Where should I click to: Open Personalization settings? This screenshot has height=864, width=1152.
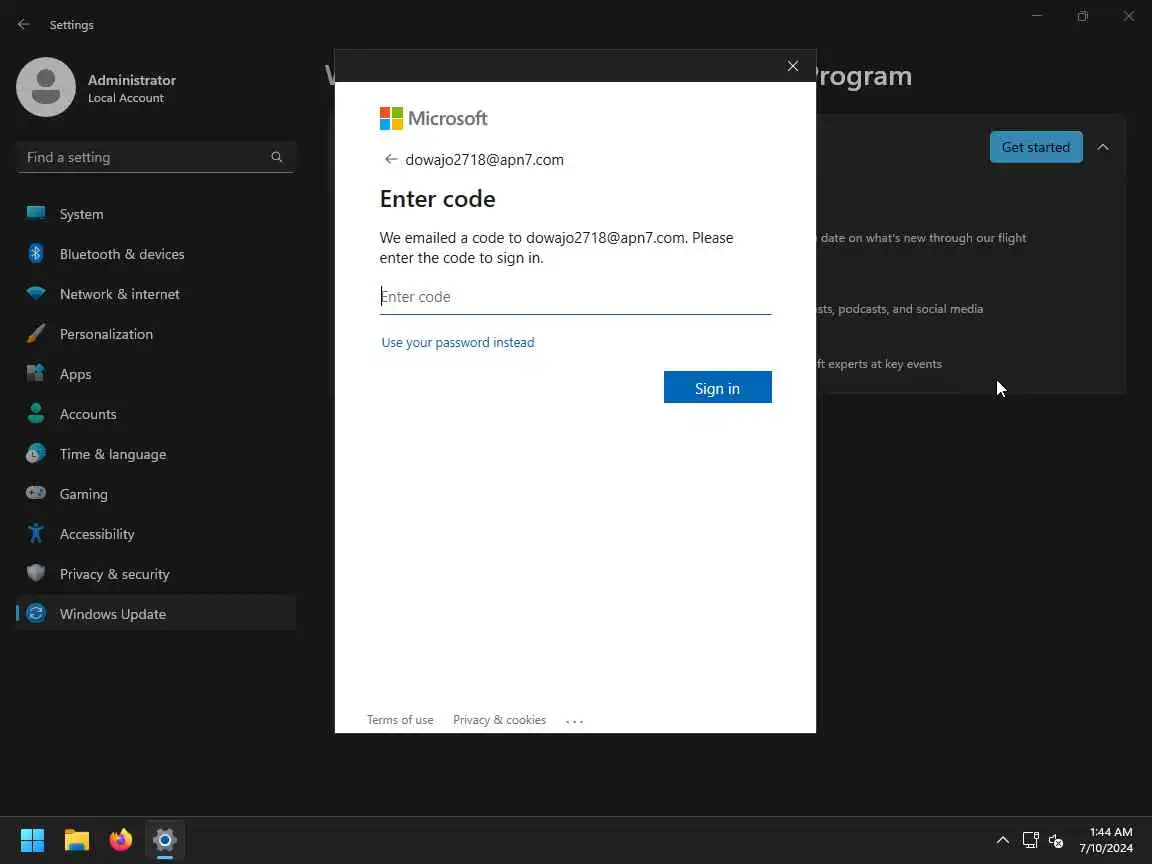pos(155,334)
